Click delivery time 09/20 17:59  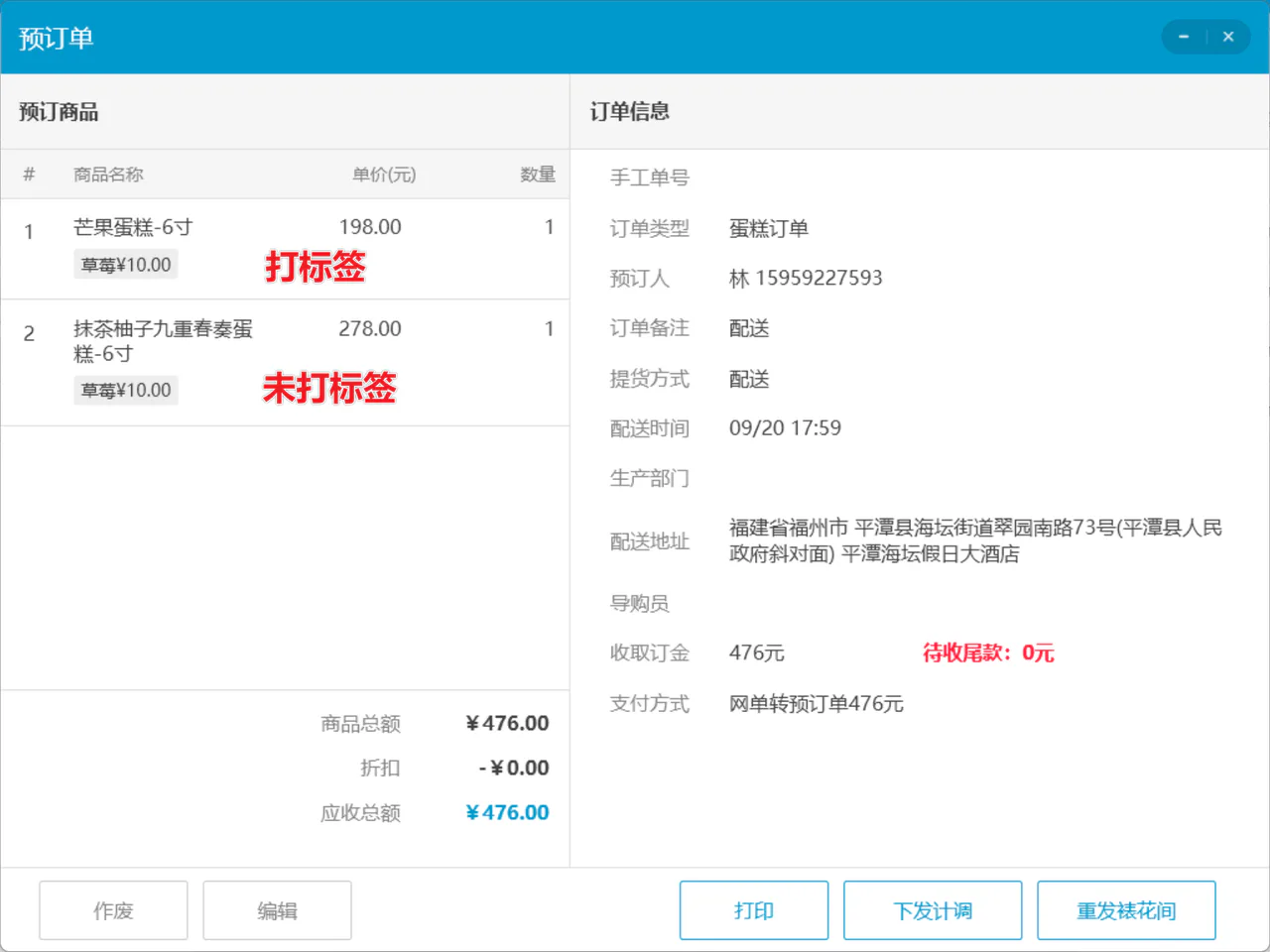click(x=785, y=428)
